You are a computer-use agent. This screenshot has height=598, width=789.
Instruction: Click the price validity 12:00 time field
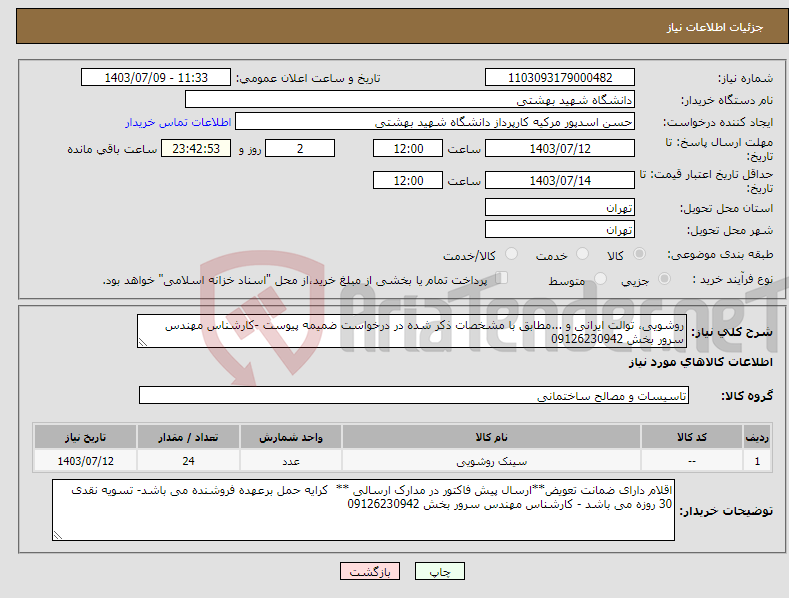click(408, 180)
